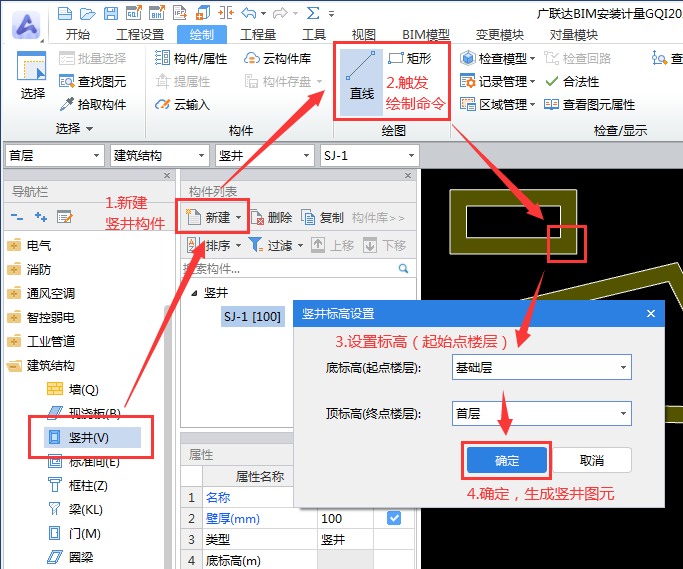Switch to the 工程量 ribbon tab
Image resolution: width=683 pixels, height=569 pixels.
pos(258,34)
